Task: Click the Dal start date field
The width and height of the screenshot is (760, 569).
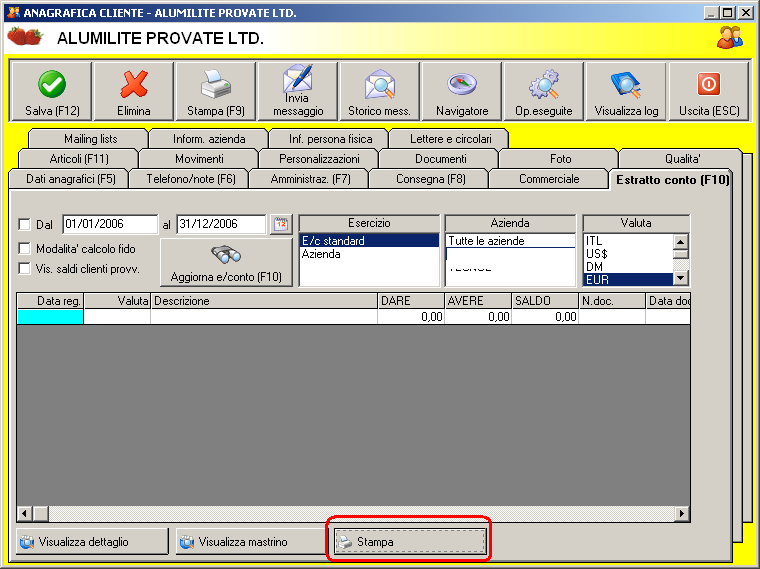Action: (x=110, y=224)
